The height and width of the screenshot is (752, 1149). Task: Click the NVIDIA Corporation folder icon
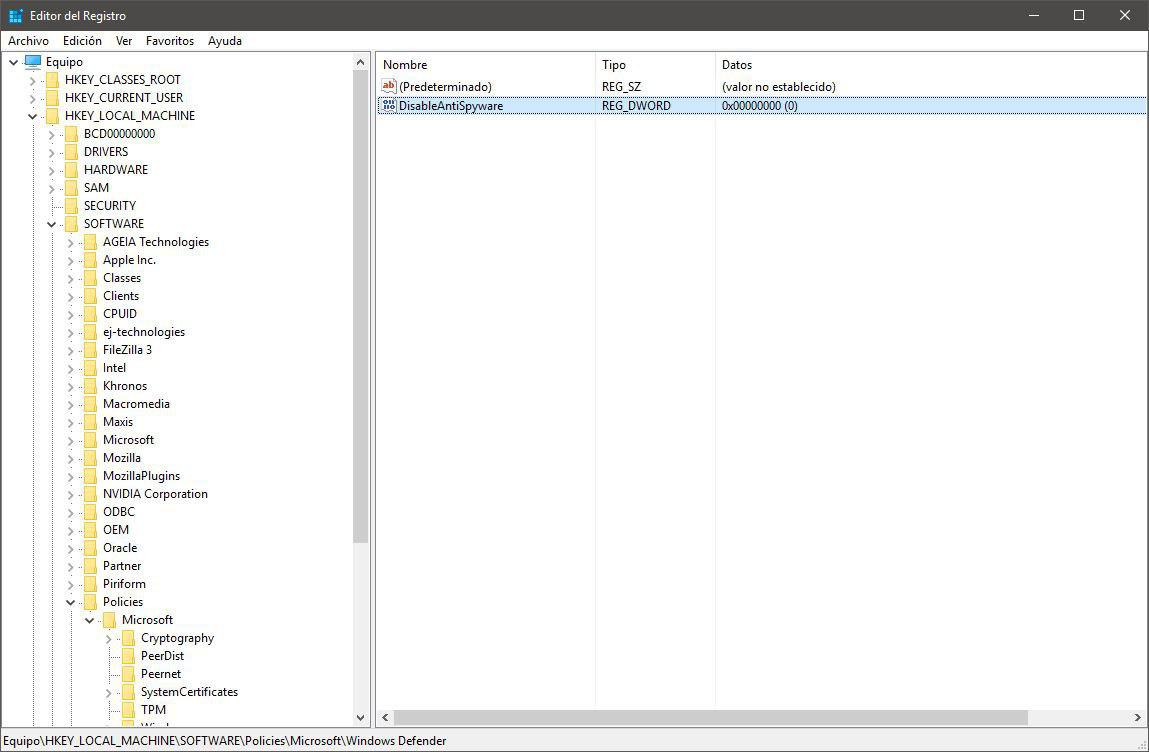point(91,494)
